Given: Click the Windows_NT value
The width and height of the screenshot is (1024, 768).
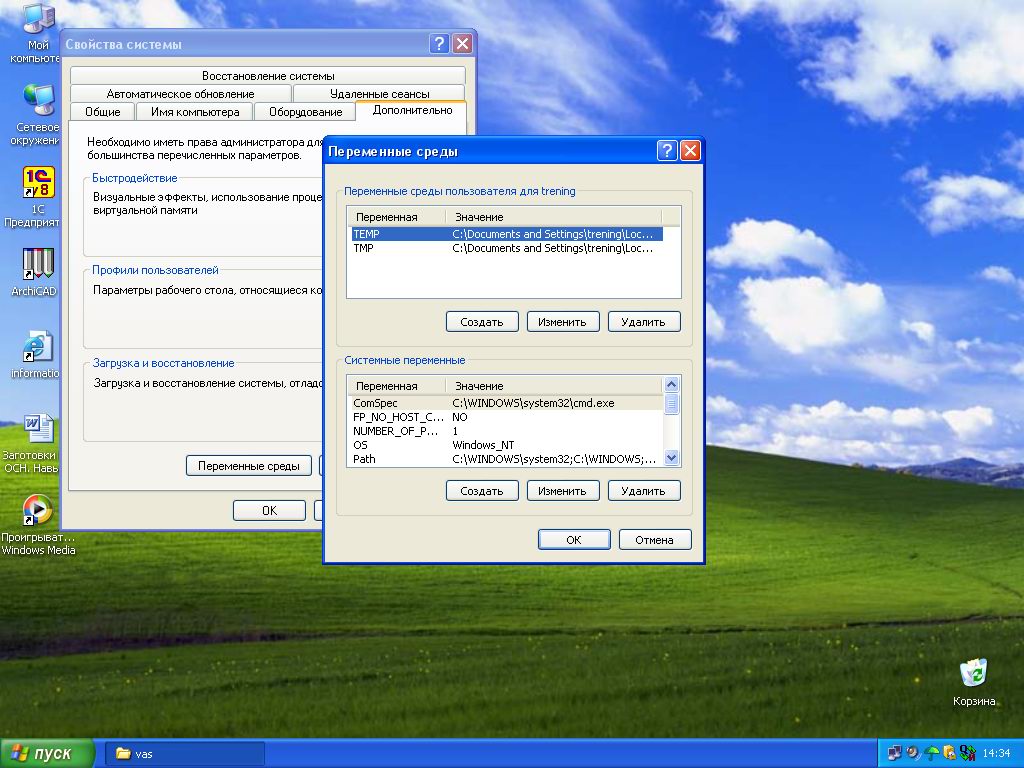Looking at the screenshot, I should (x=483, y=445).
